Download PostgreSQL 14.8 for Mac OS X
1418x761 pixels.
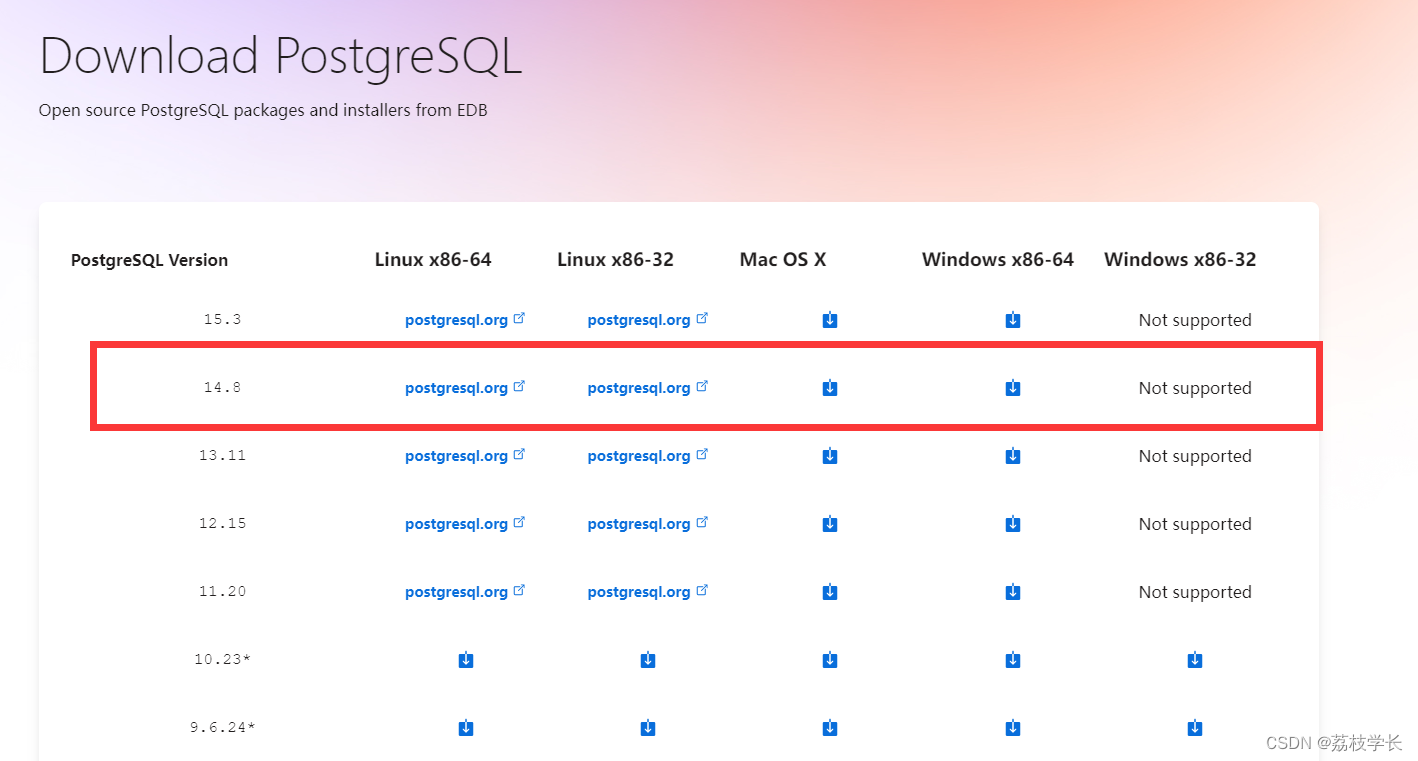coord(830,388)
